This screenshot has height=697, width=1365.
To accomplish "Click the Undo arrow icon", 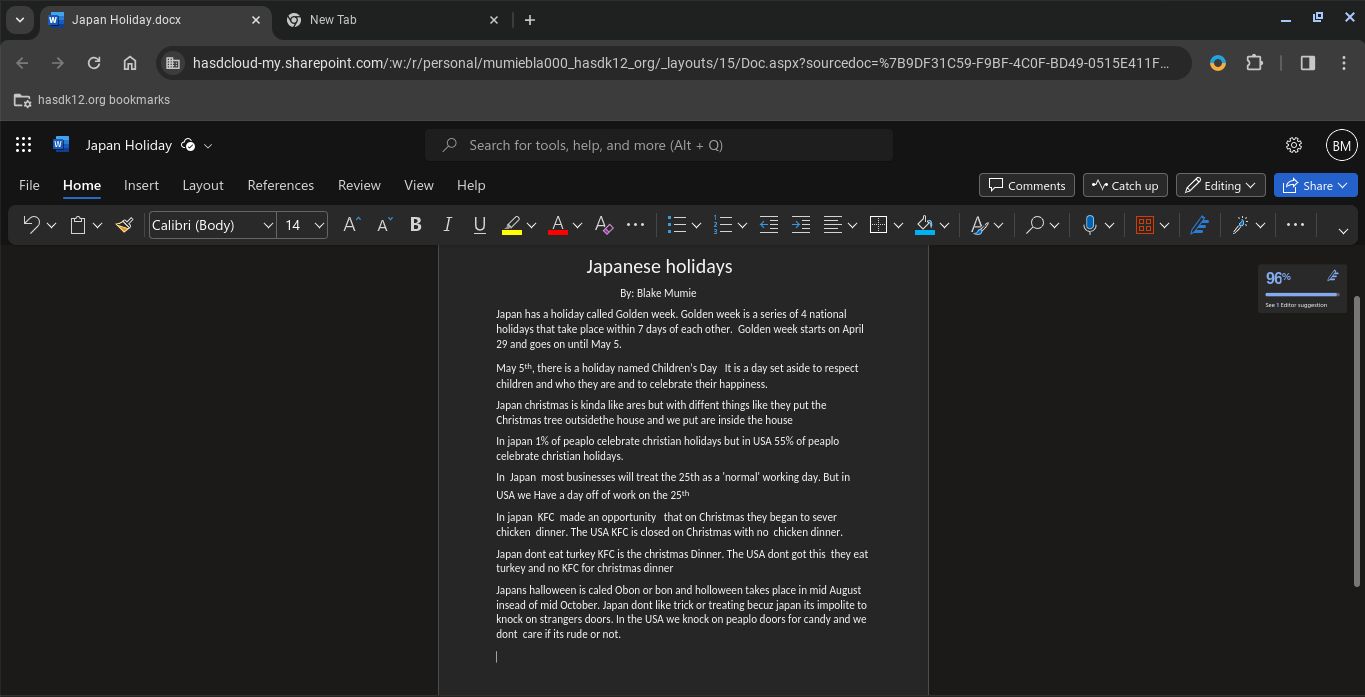I will click(x=31, y=225).
